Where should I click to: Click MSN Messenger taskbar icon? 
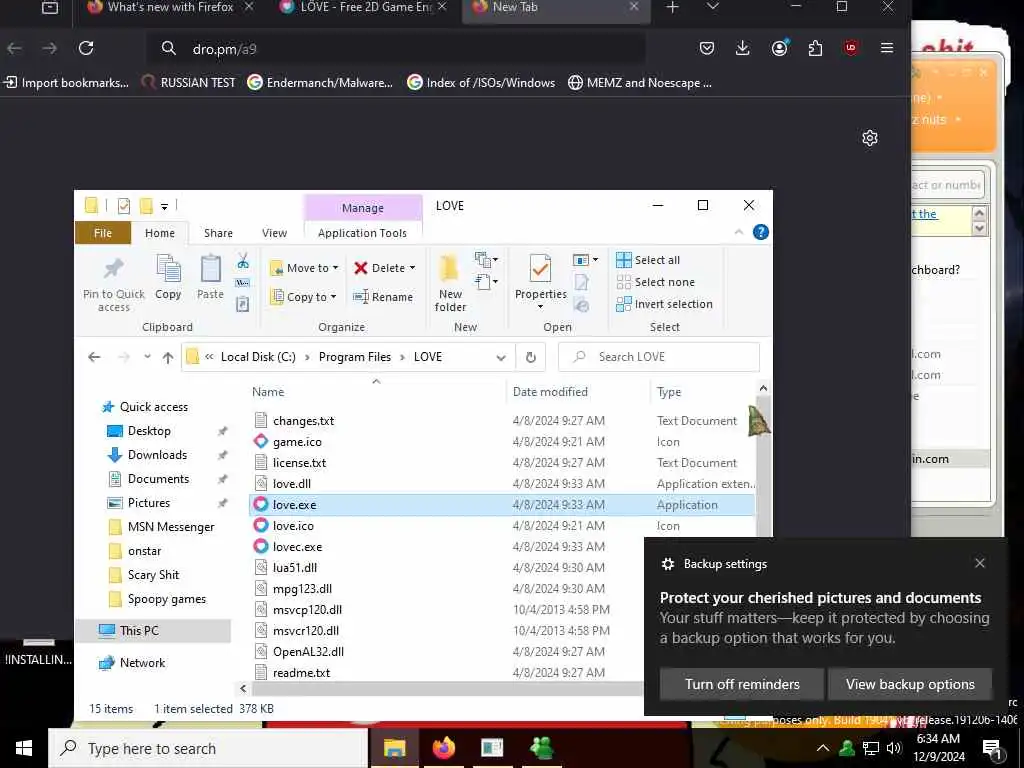[x=542, y=748]
